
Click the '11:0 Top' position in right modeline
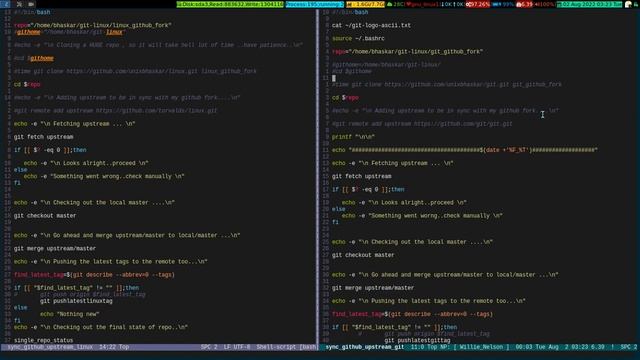(x=423, y=347)
